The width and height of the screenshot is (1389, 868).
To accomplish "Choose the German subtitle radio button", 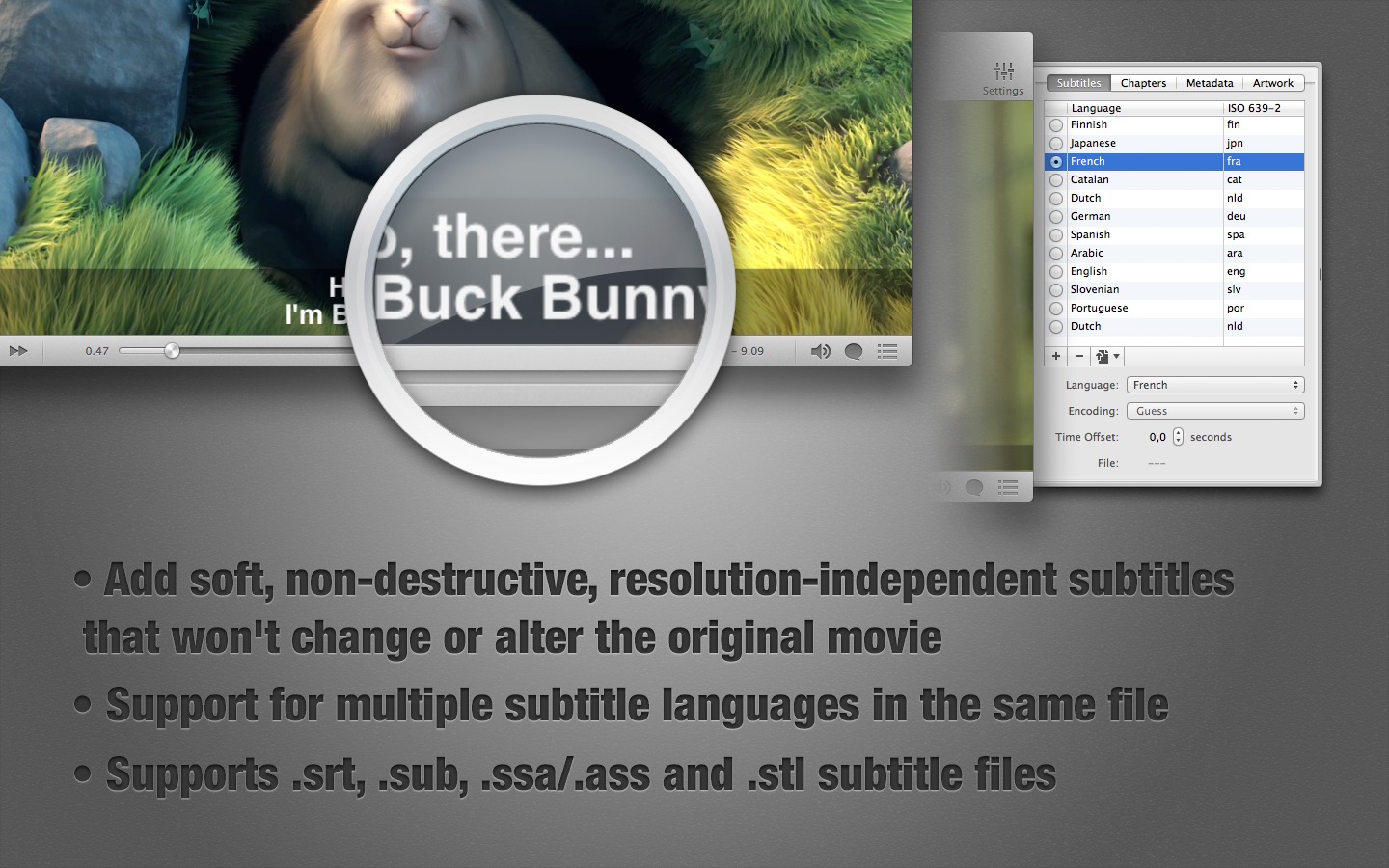I will click(x=1056, y=217).
